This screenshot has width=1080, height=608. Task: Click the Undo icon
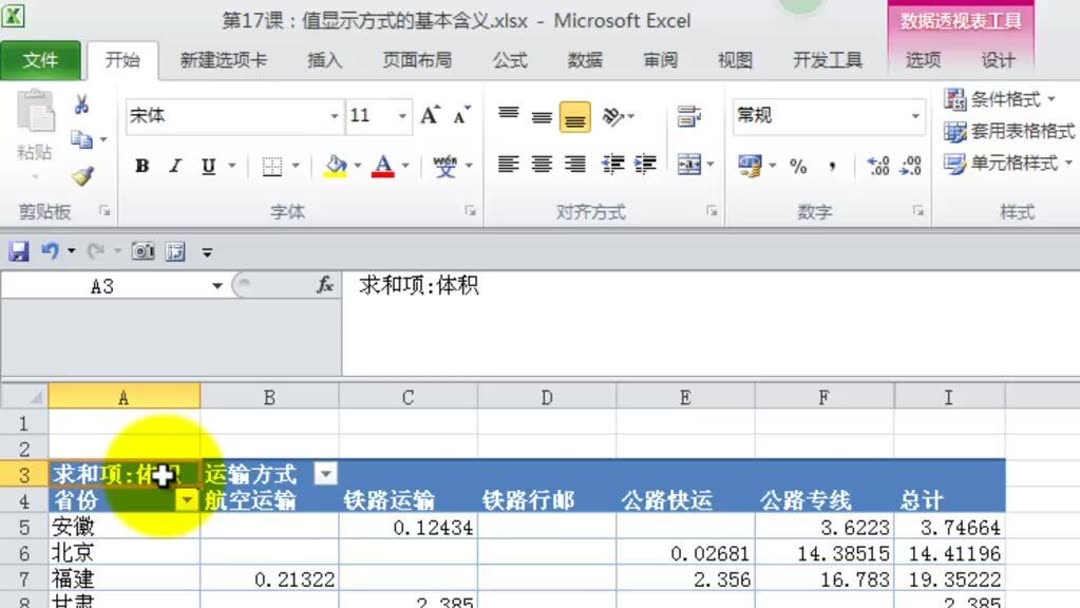50,250
